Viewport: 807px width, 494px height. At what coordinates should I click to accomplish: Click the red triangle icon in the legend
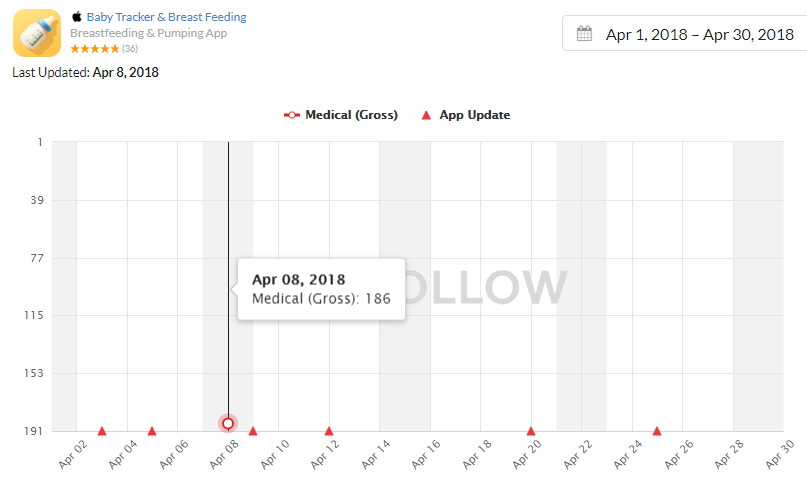[x=426, y=115]
